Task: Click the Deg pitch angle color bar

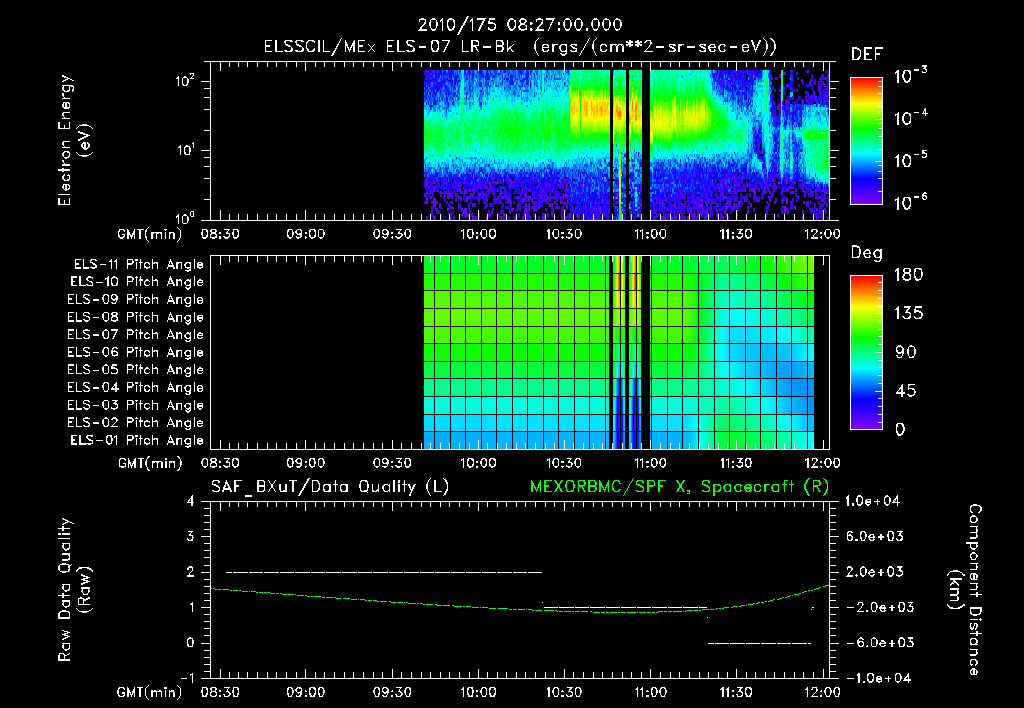Action: (x=867, y=353)
